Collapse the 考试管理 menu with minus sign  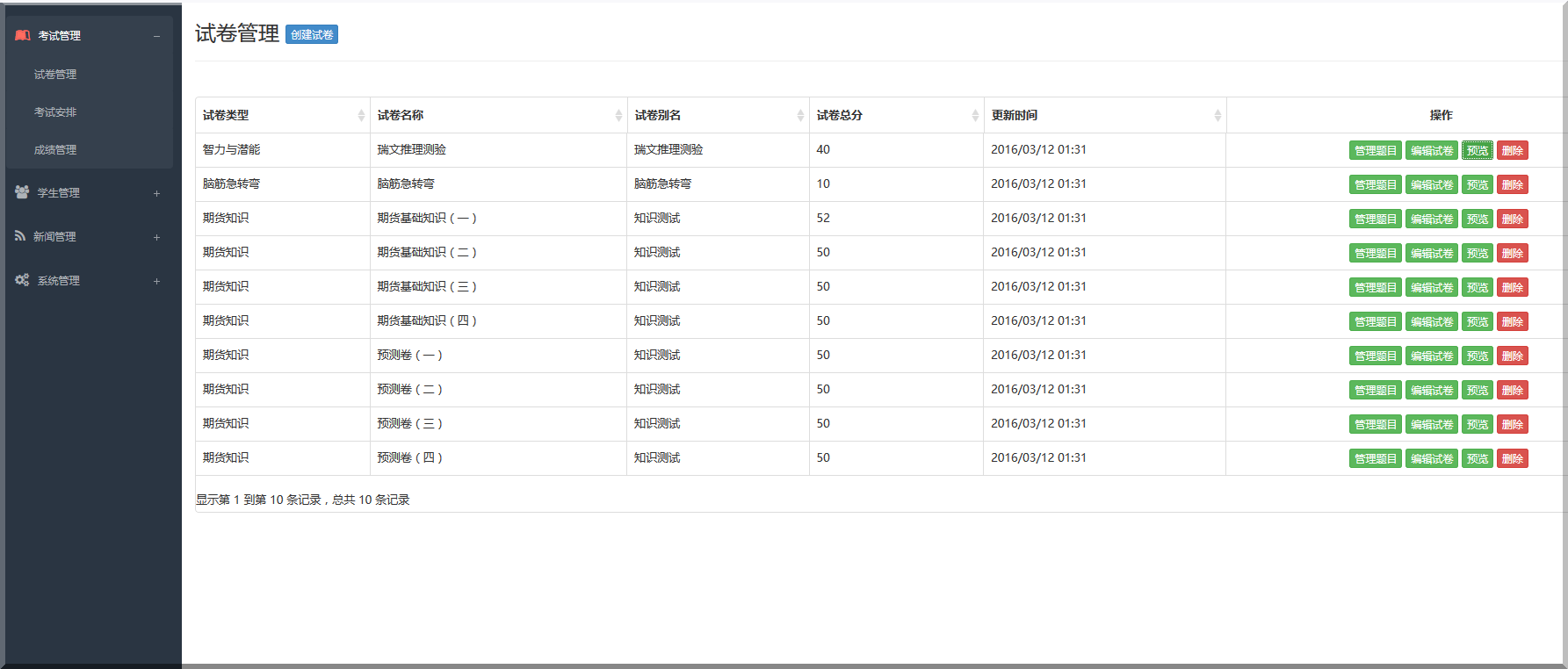coord(156,36)
